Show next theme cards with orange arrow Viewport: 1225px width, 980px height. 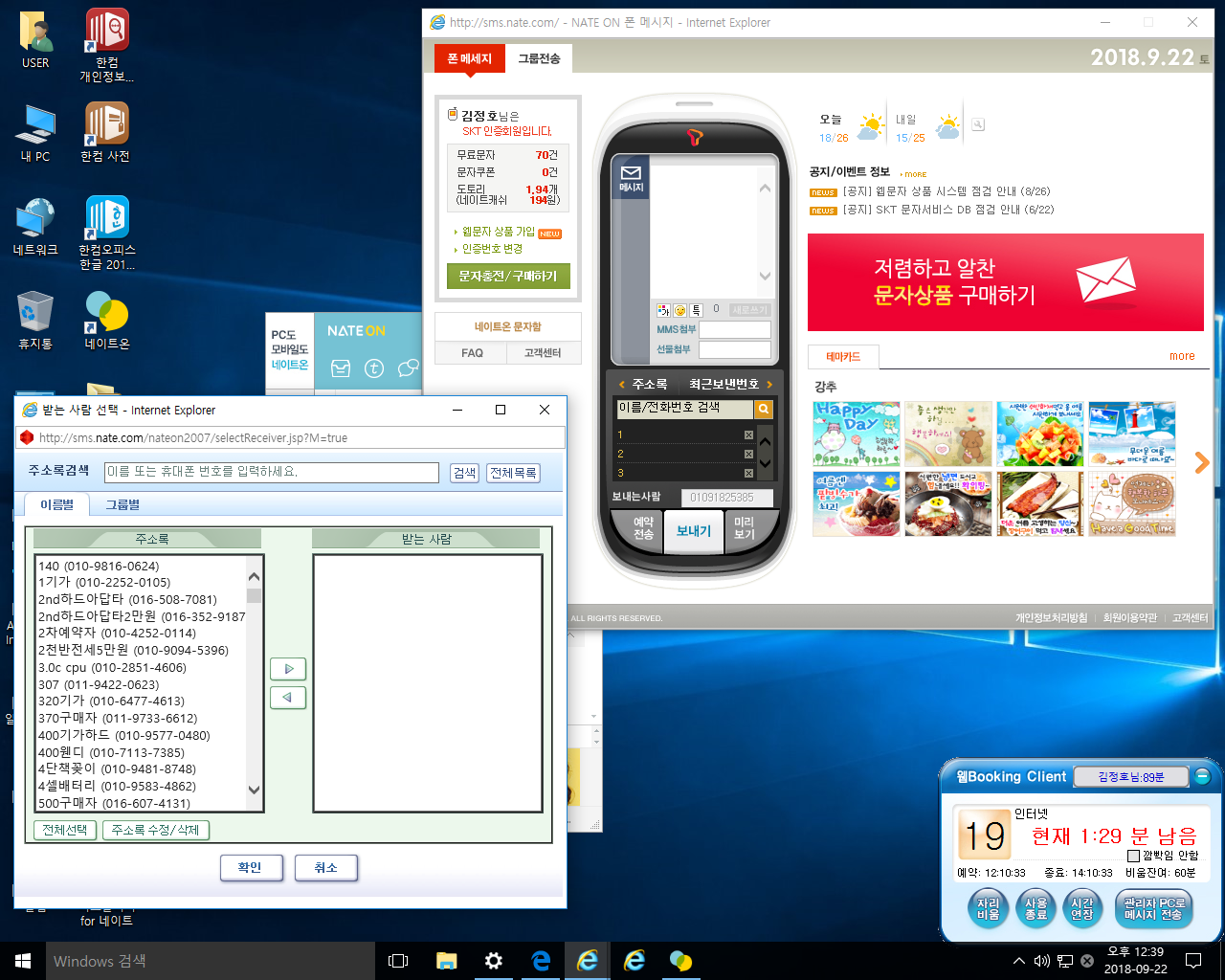point(1202,463)
